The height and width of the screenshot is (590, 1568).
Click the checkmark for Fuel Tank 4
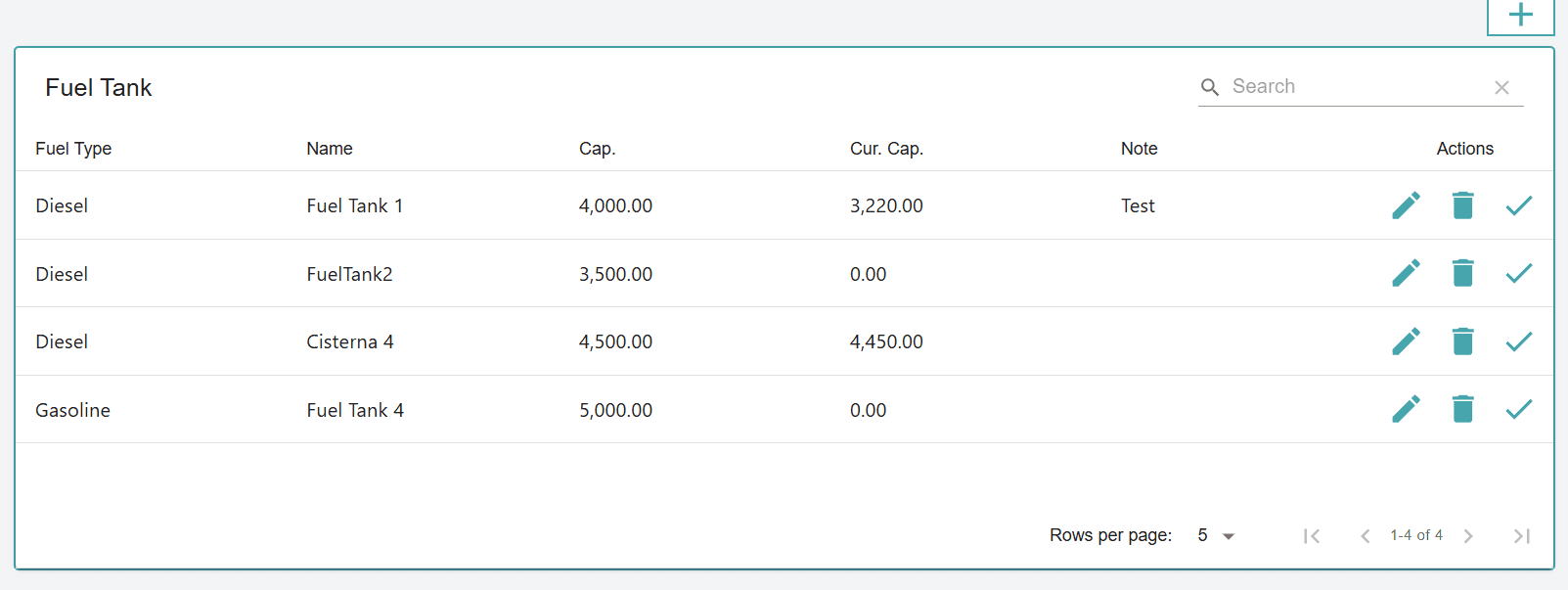[x=1518, y=409]
